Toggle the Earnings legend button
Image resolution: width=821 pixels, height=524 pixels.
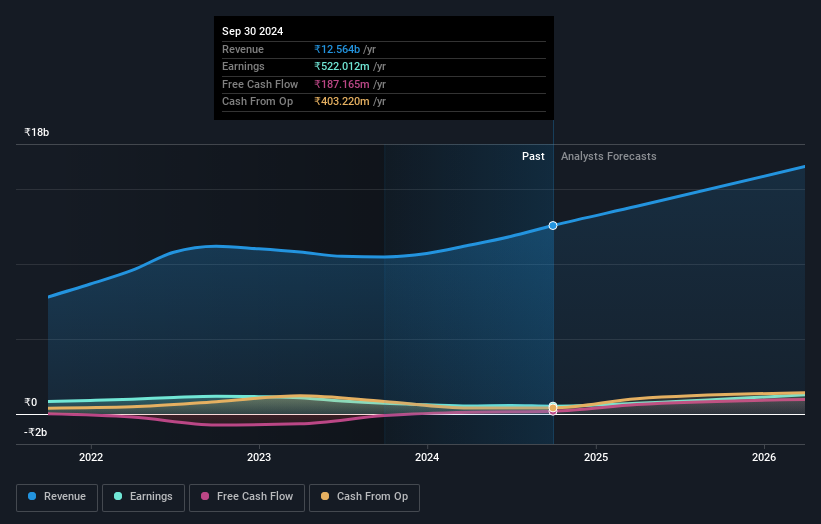143,497
